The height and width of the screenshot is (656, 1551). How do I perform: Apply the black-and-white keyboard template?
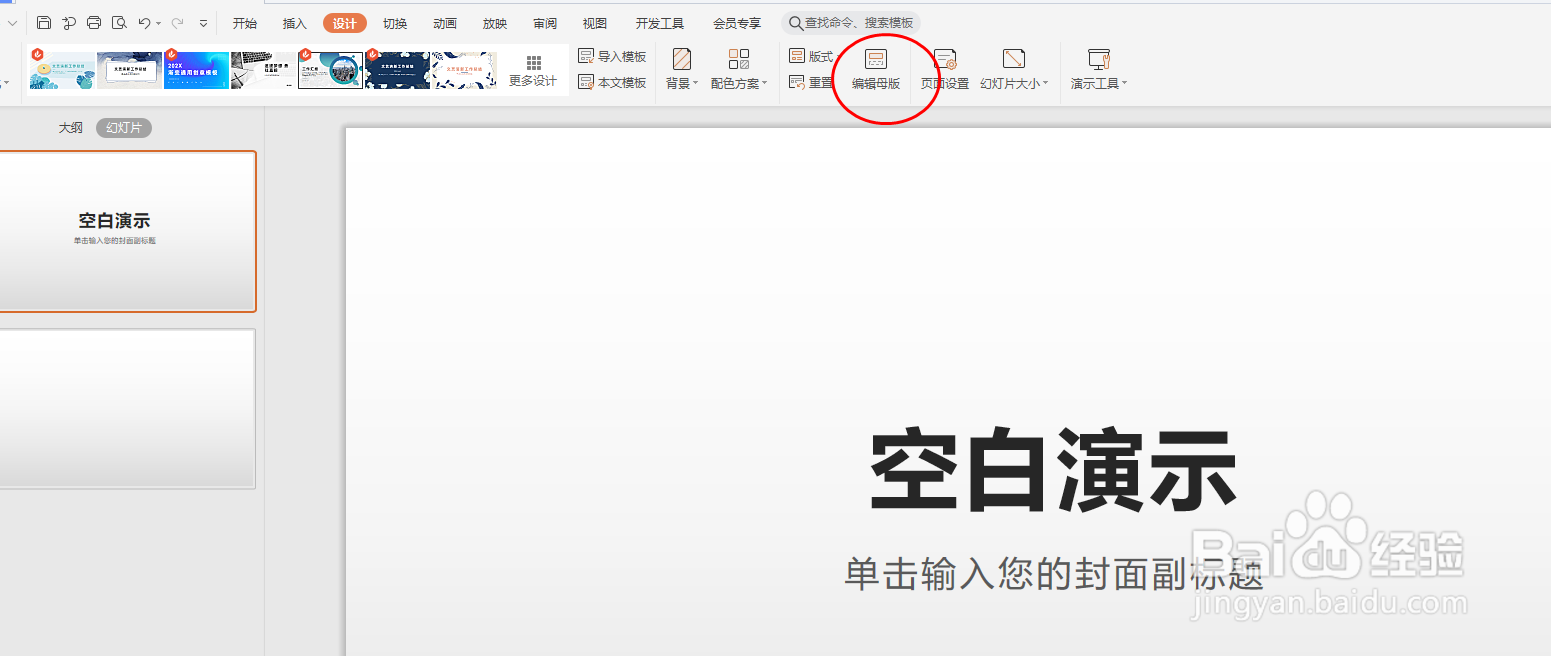[x=264, y=71]
